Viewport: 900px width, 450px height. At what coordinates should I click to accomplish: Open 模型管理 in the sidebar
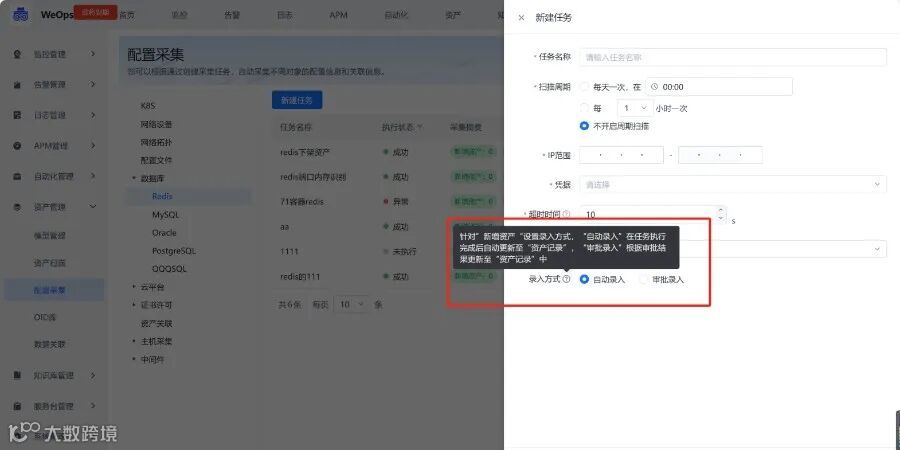click(49, 236)
